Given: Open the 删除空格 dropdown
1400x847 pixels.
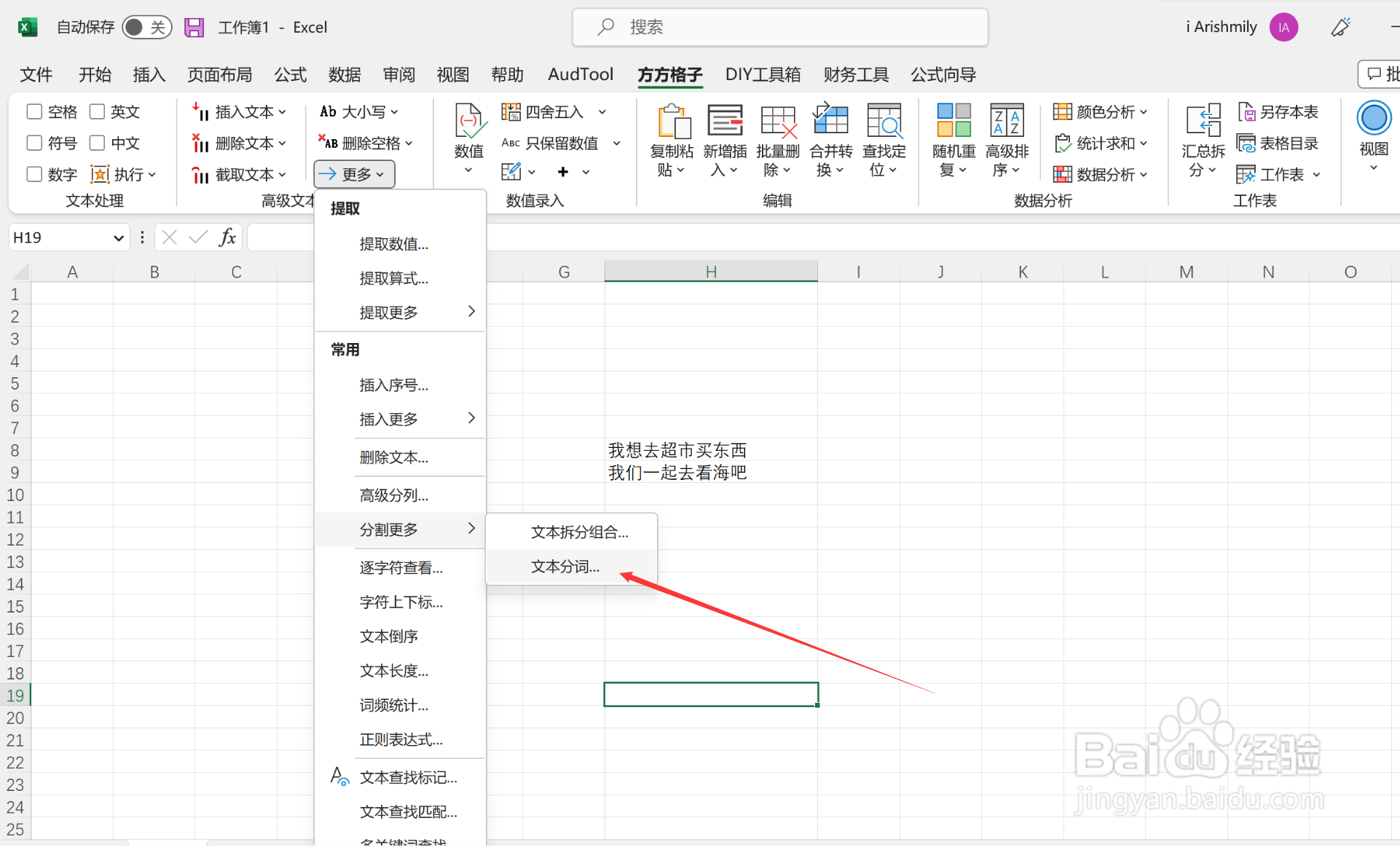Looking at the screenshot, I should pyautogui.click(x=366, y=143).
